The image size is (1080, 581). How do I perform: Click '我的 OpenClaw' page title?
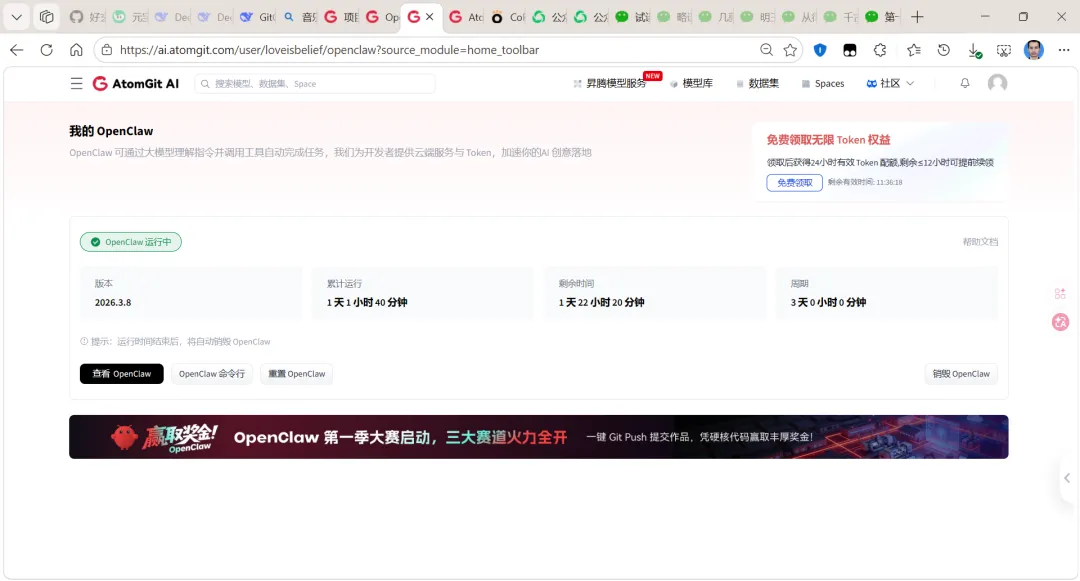pyautogui.click(x=111, y=131)
